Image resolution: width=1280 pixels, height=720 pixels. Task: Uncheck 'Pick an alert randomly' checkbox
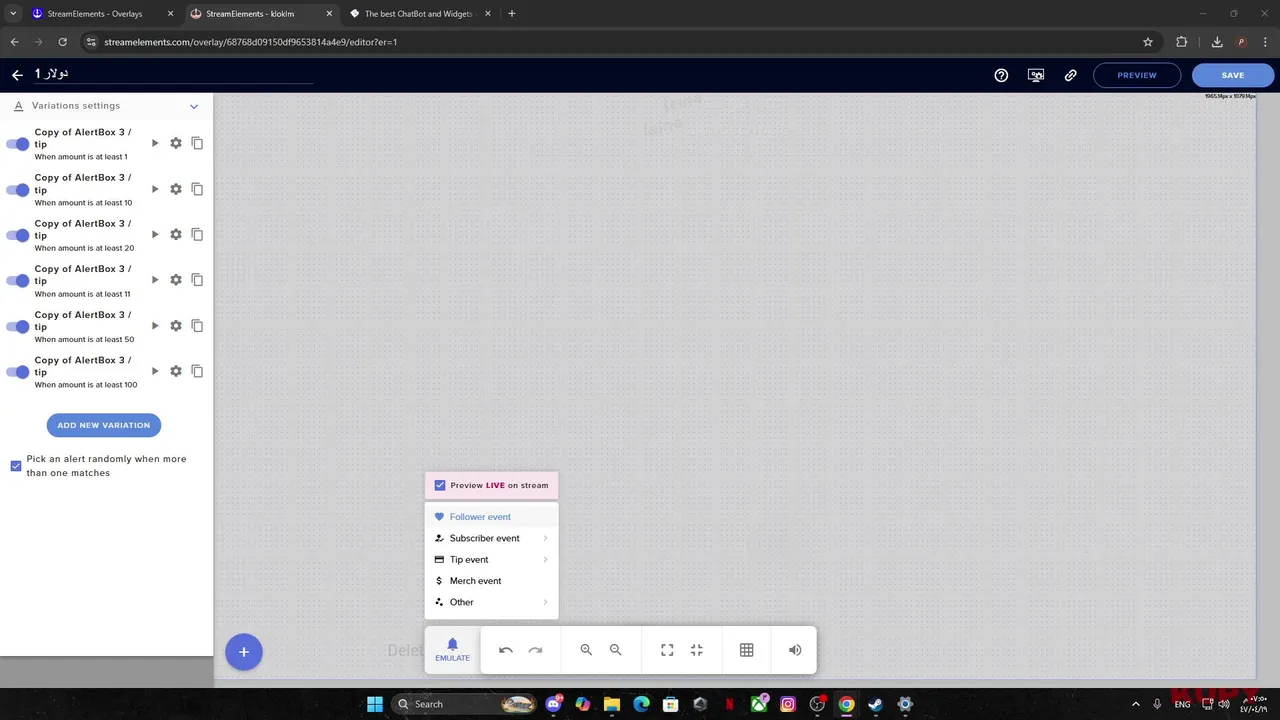click(16, 466)
